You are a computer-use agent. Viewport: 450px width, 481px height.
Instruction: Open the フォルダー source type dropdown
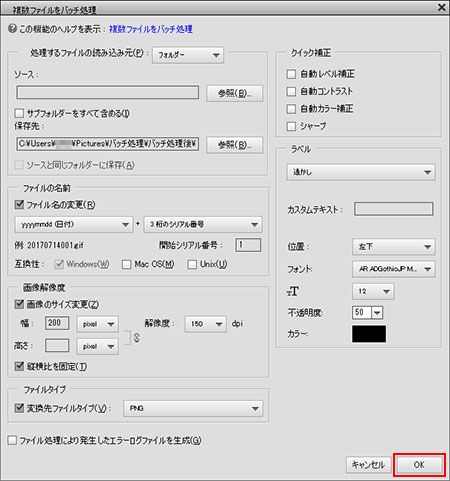188,55
